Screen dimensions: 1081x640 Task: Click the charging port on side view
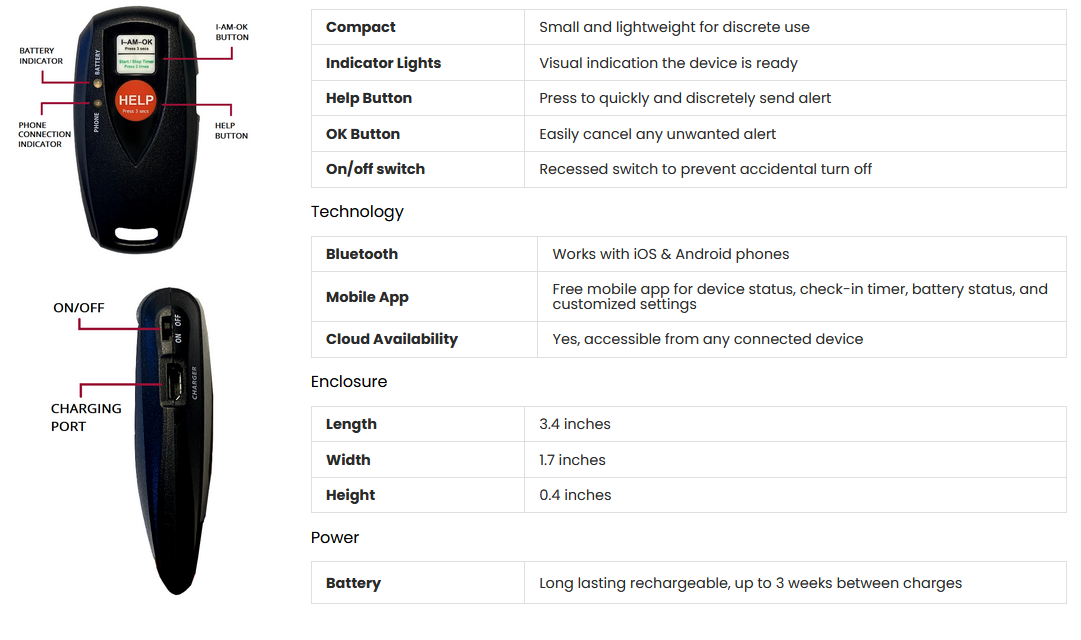click(x=171, y=382)
